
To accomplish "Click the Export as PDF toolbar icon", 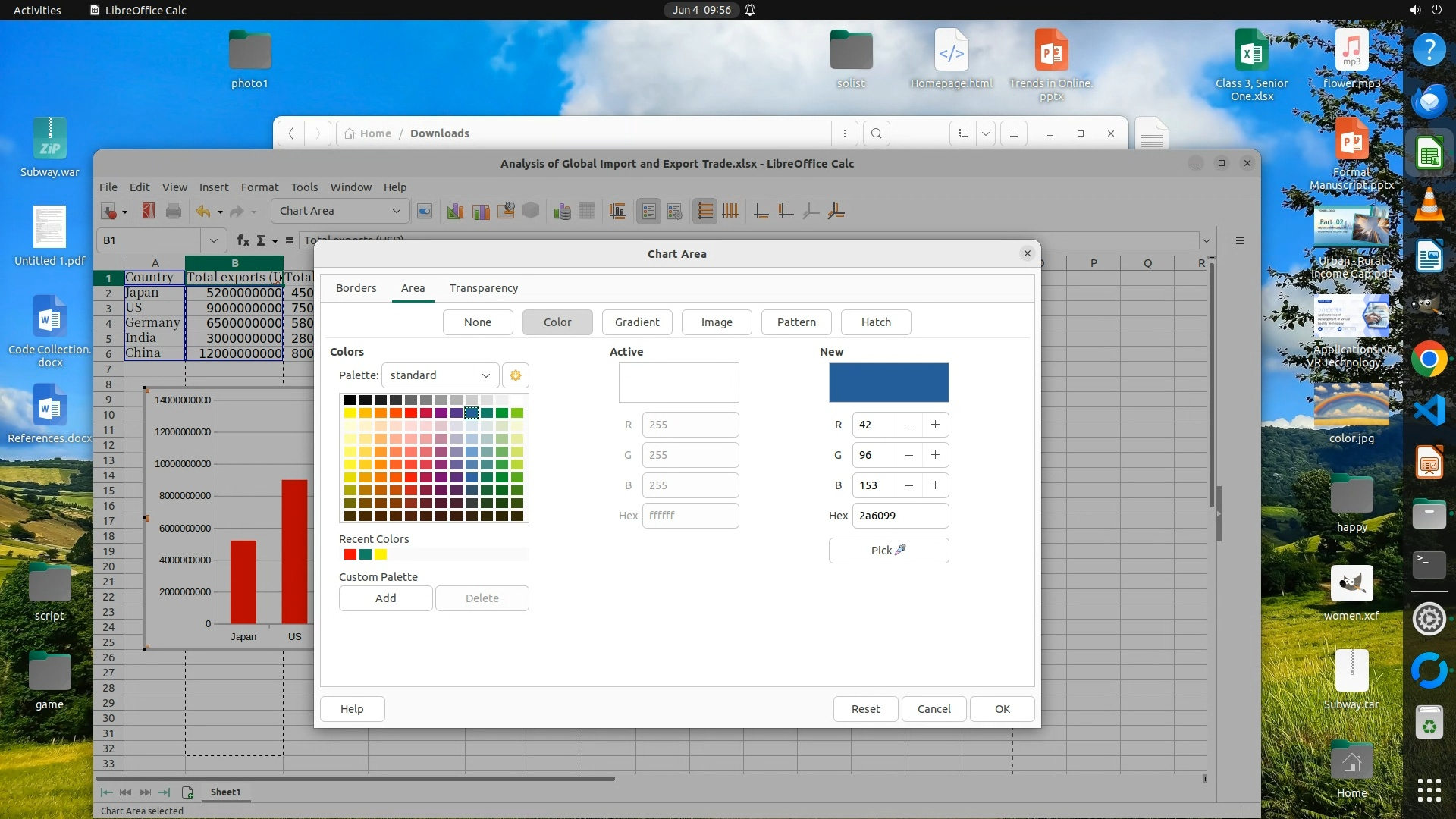I will [149, 211].
